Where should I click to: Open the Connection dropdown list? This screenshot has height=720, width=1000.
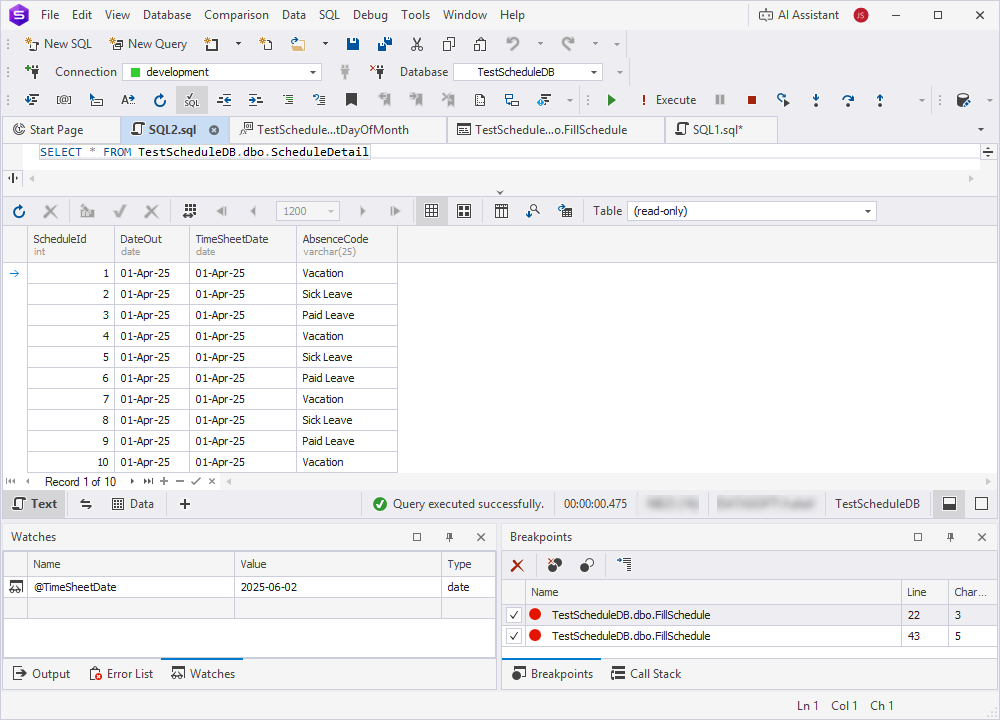(x=311, y=71)
